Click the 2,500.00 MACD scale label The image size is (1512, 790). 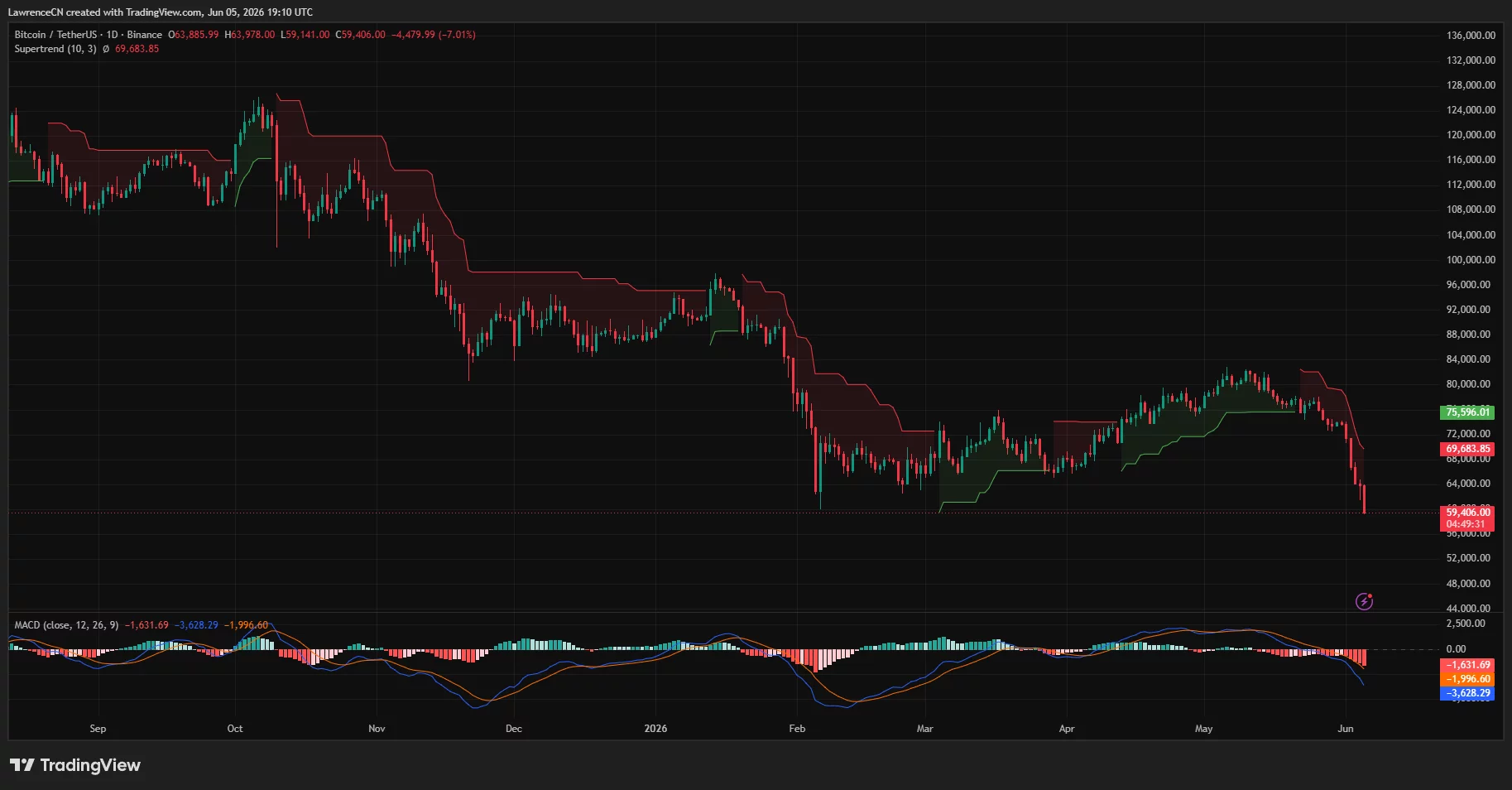[1466, 624]
